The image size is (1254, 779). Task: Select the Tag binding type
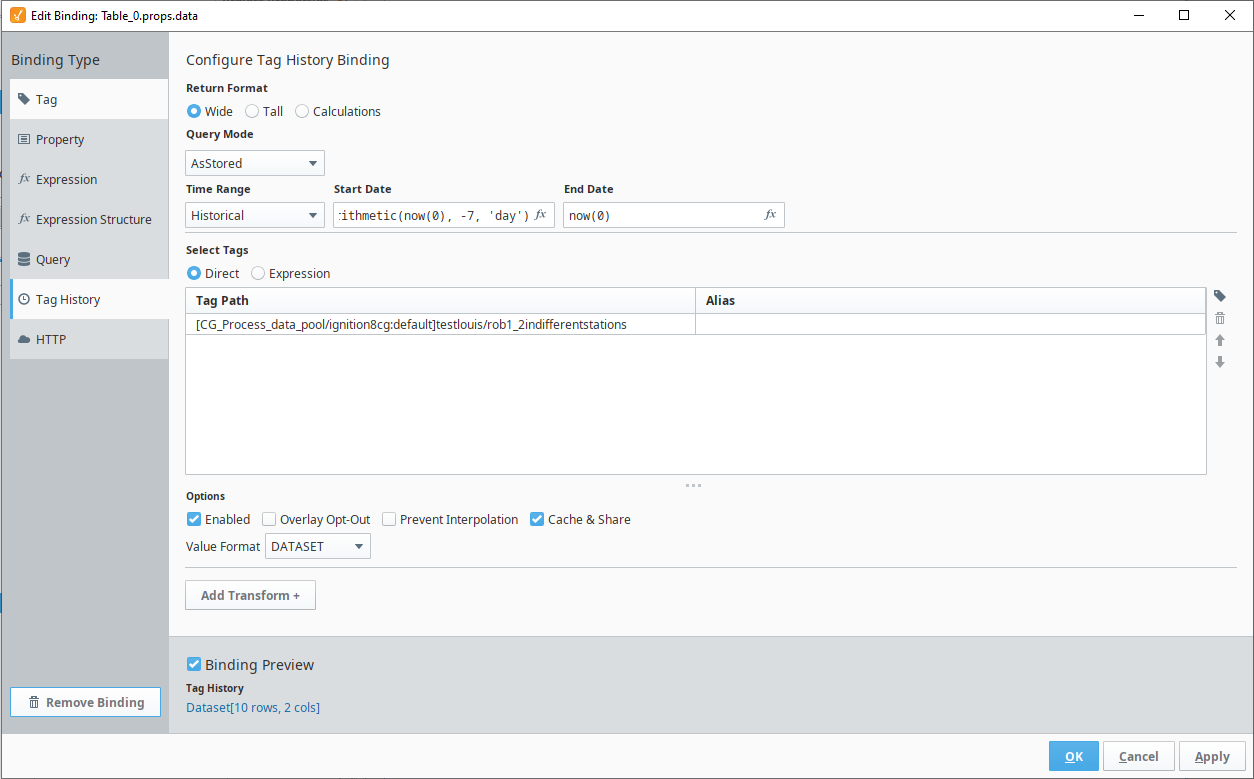89,99
